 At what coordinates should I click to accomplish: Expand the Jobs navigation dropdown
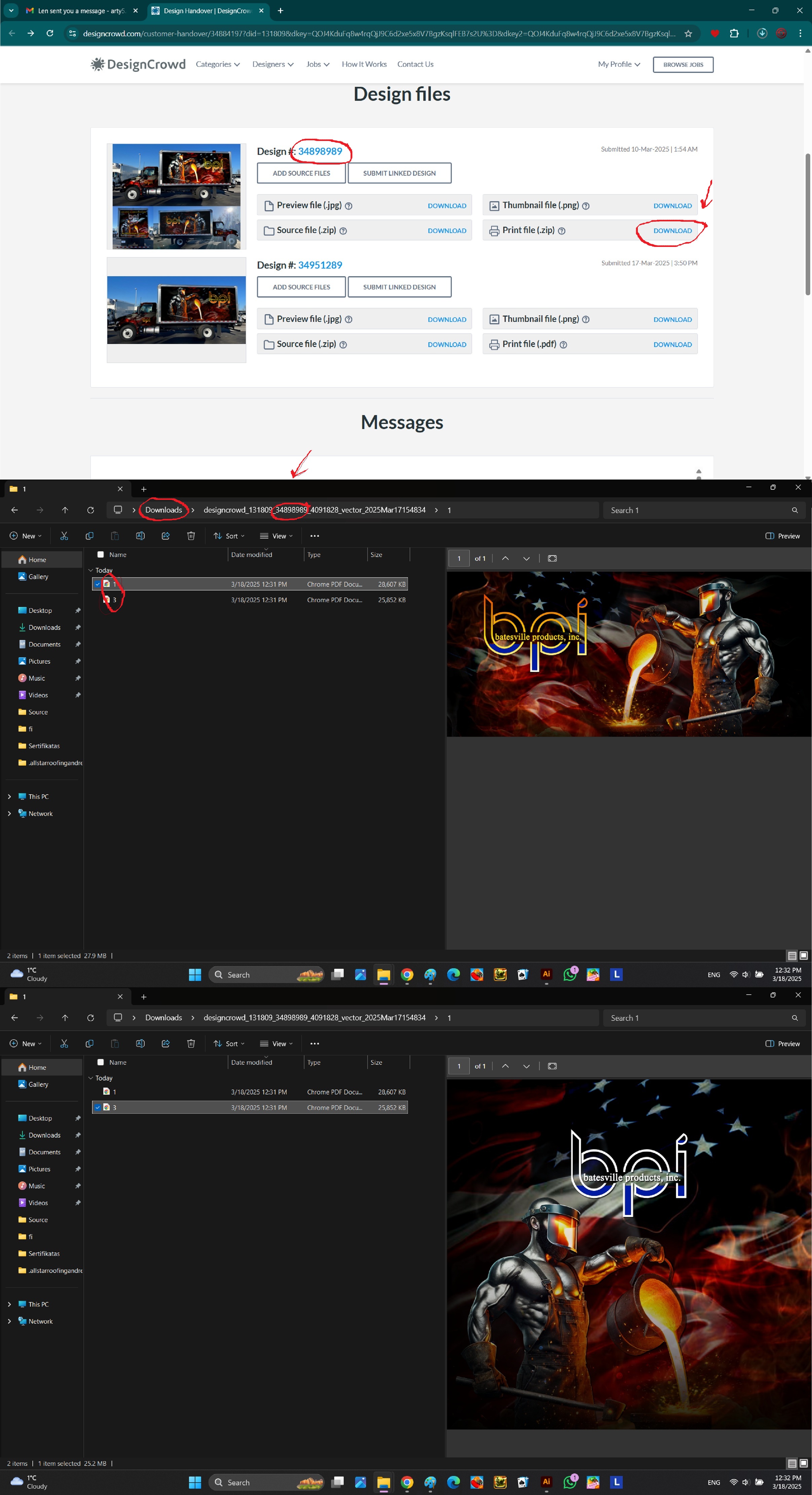[317, 64]
